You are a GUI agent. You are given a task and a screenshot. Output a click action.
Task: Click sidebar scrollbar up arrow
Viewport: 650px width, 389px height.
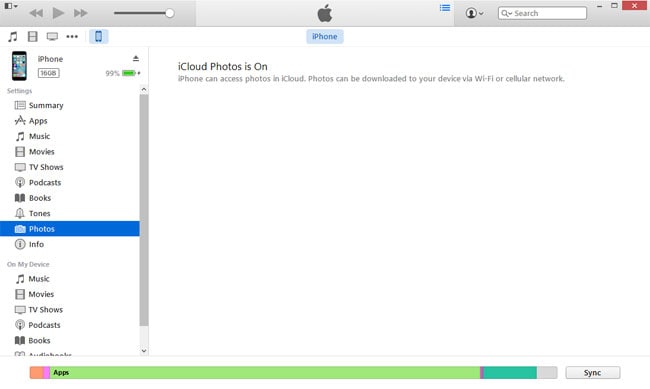pyautogui.click(x=144, y=90)
